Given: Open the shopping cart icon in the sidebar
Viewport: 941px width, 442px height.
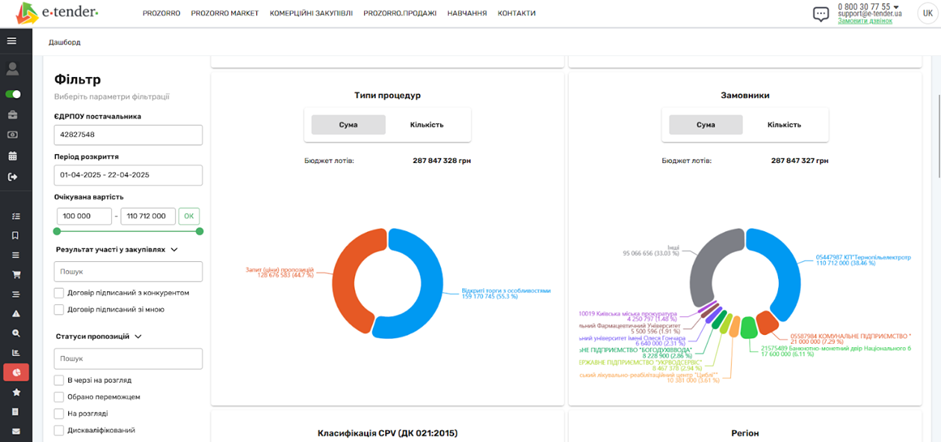Looking at the screenshot, I should tap(15, 274).
